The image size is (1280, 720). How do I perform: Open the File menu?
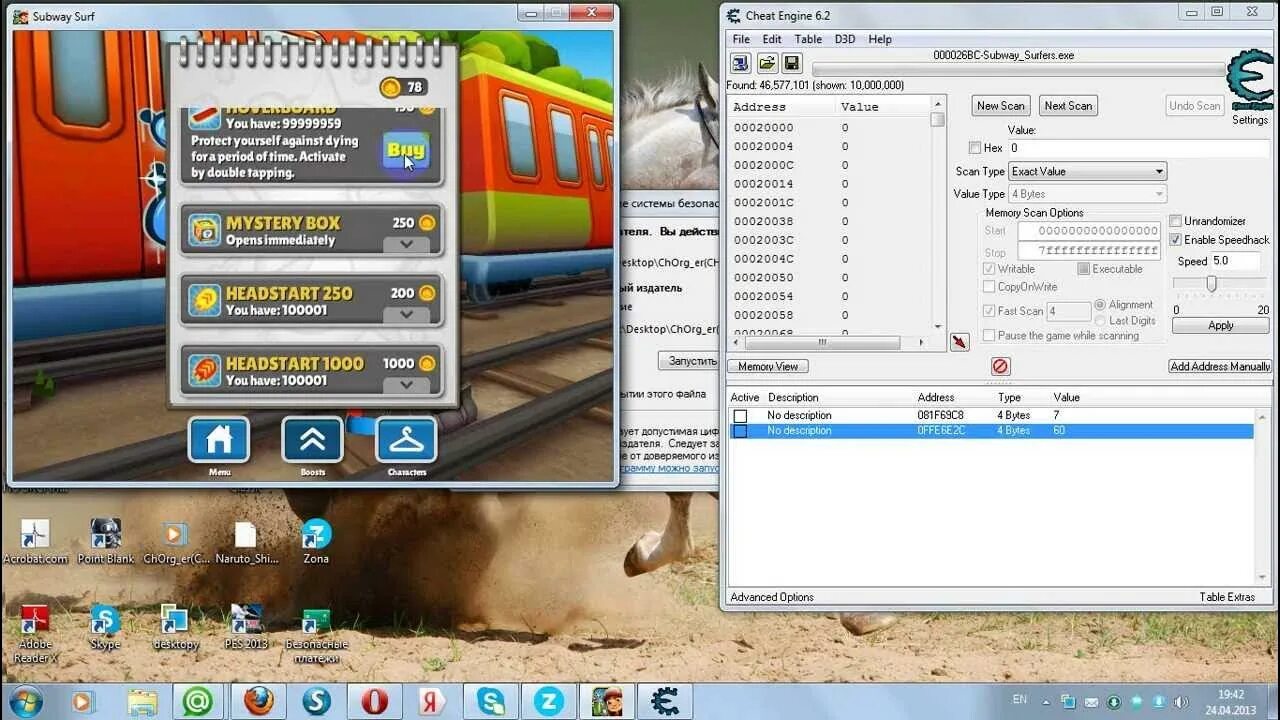(x=741, y=39)
